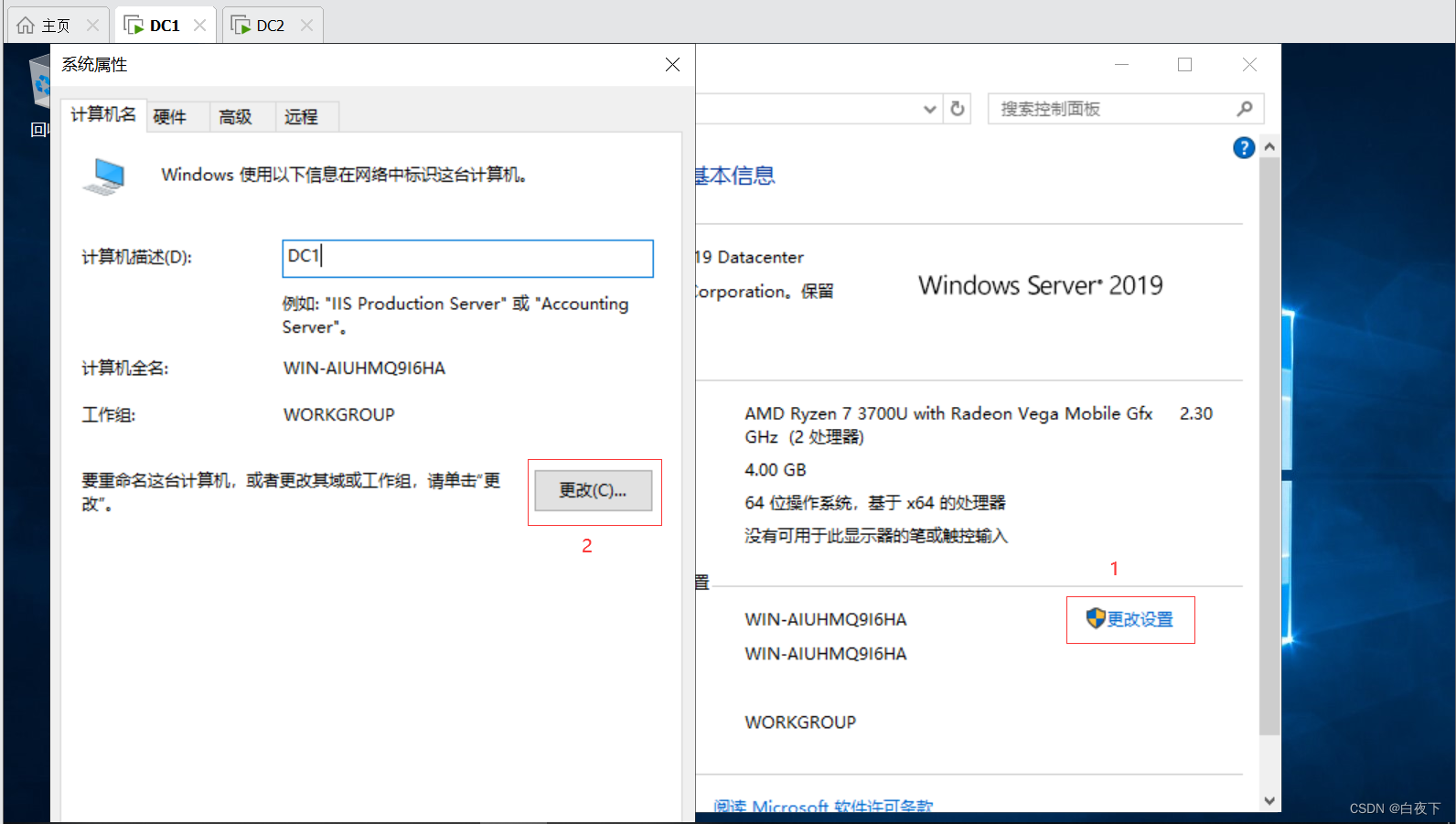The width and height of the screenshot is (1456, 824).
Task: Click the vertical scrollbar thumb in Control Panel
Action: [1269, 446]
